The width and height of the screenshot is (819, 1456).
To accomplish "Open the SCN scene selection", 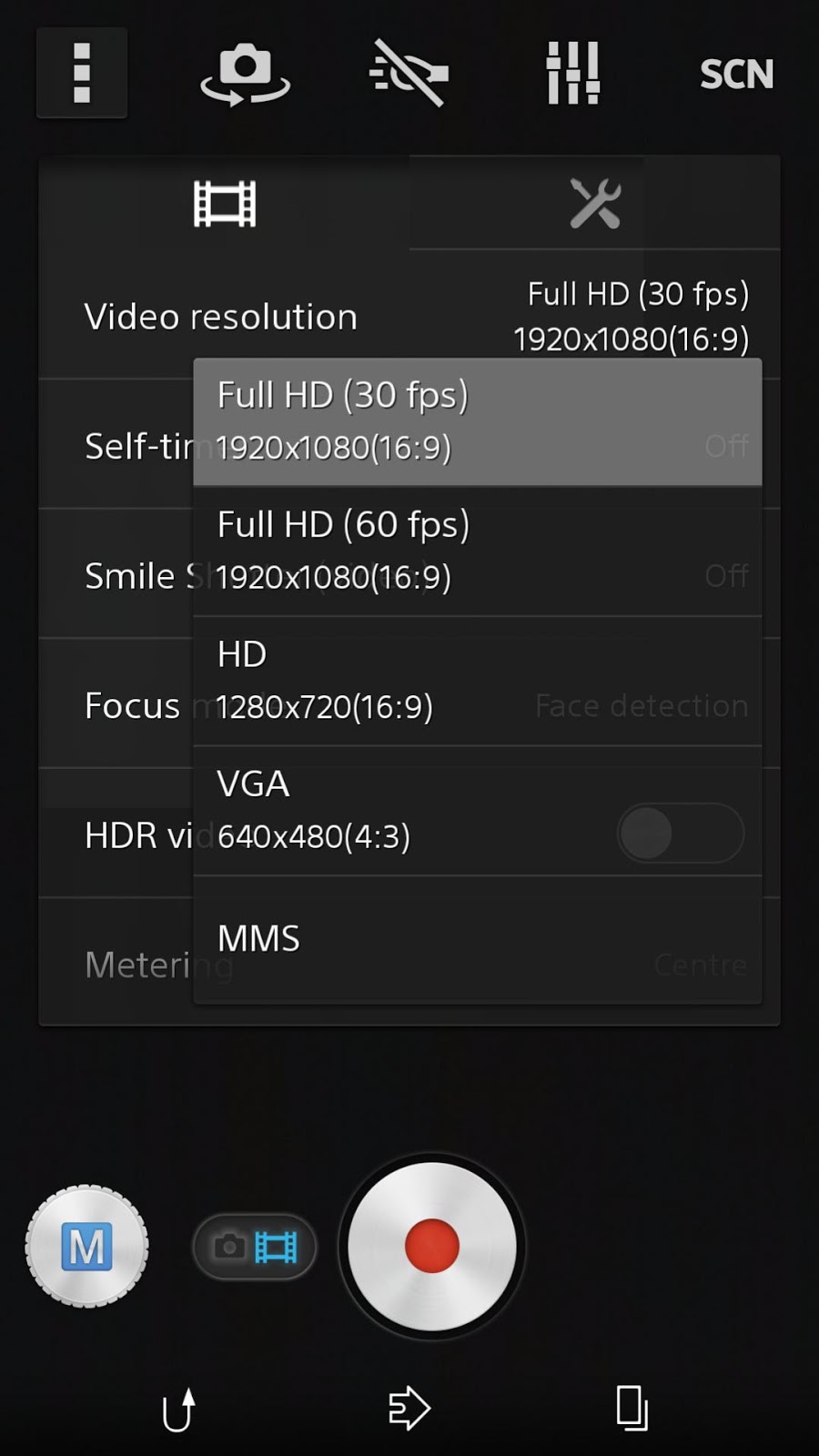I will pos(737,73).
